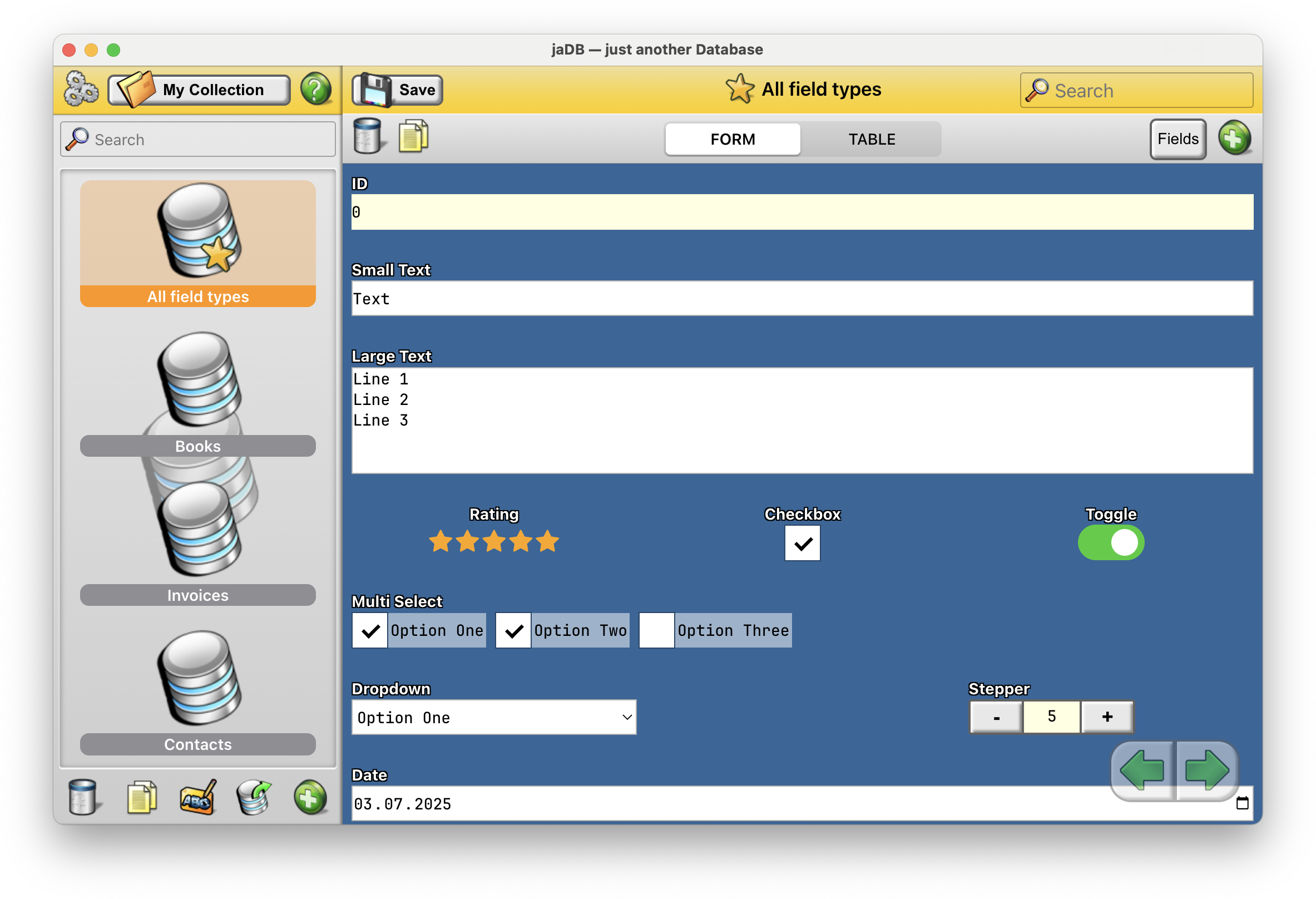Click the delete record trash can icon

pos(367,137)
